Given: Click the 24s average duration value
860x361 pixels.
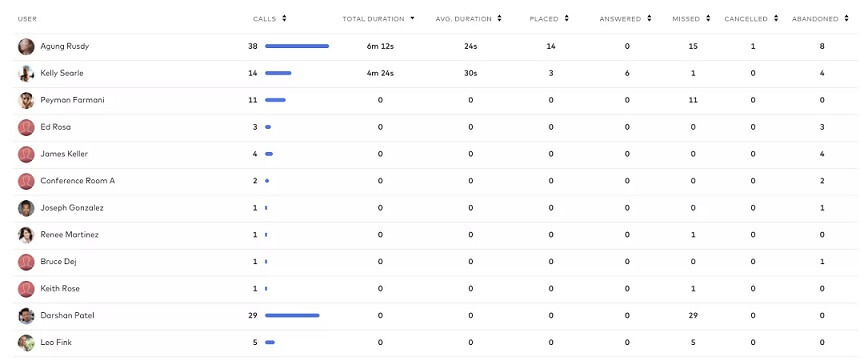Looking at the screenshot, I should coord(471,46).
